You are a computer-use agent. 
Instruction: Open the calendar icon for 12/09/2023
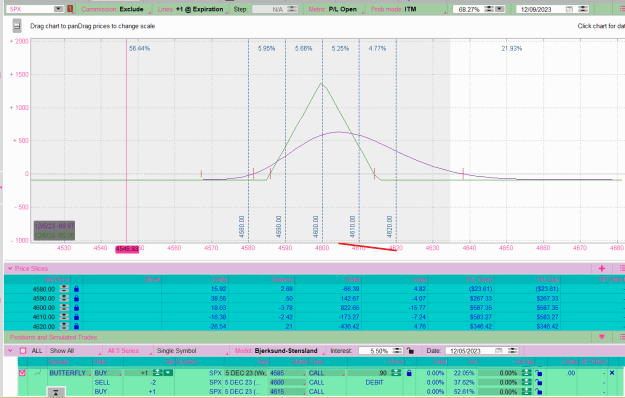coord(570,9)
